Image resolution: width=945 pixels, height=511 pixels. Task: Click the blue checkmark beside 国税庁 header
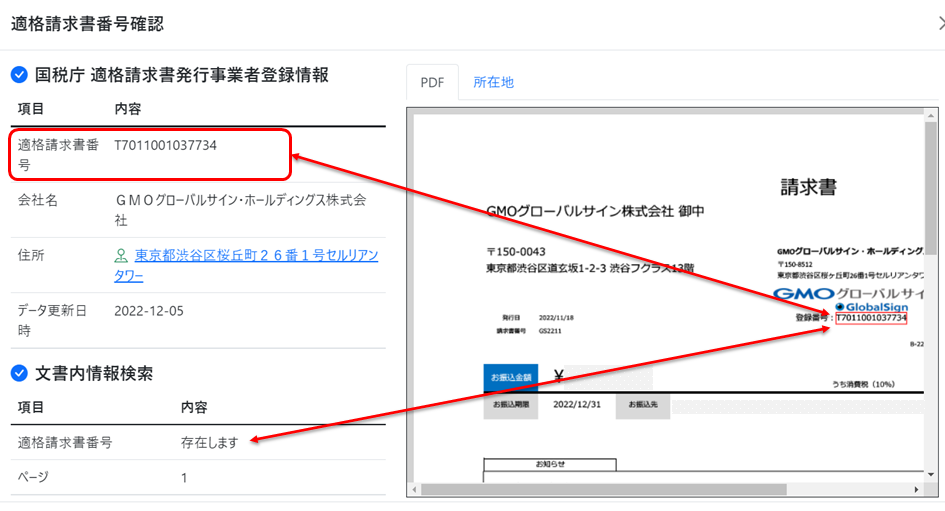19,75
